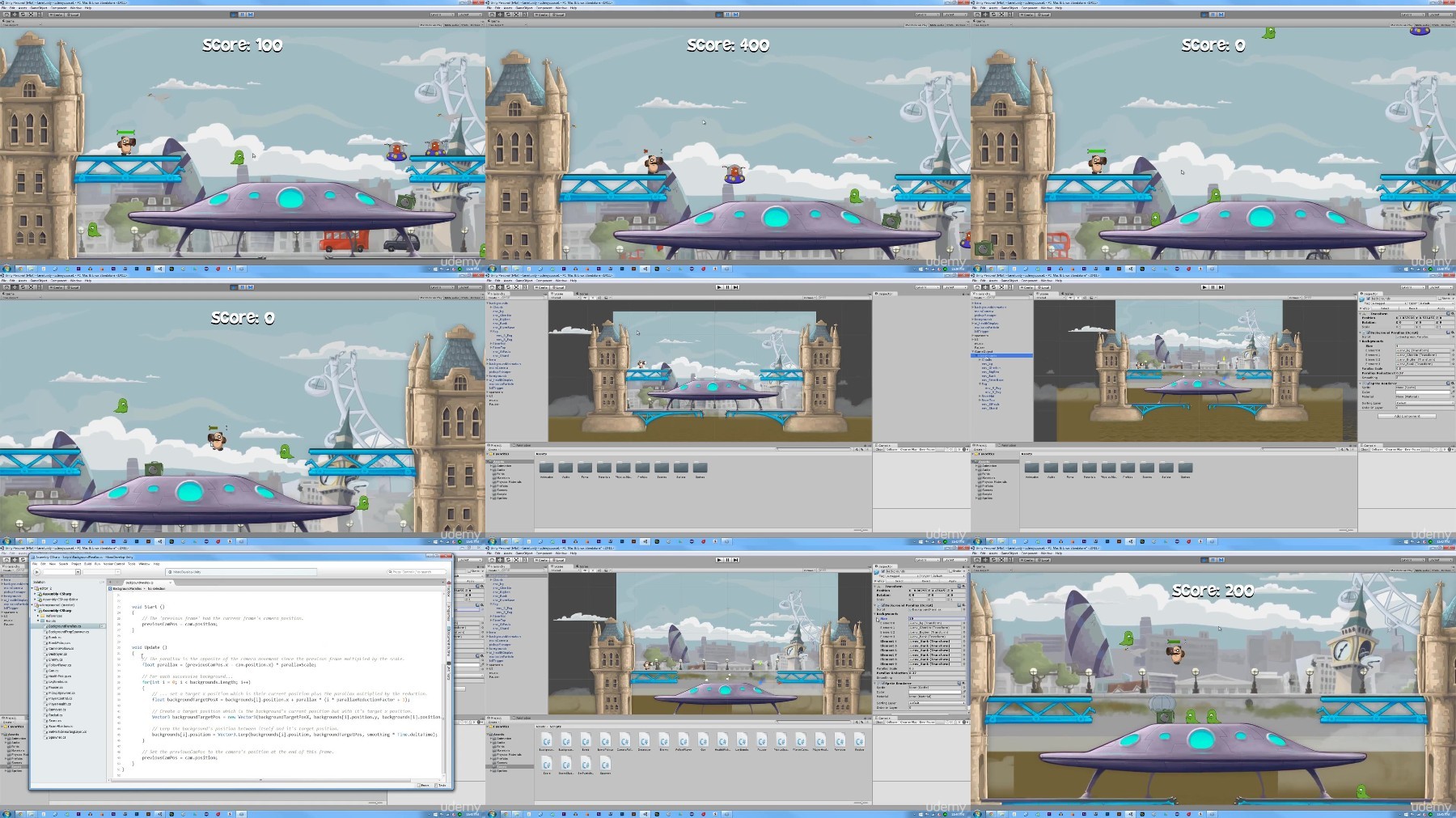Click the Clear button in console below Add Component inspector
1456x818 pixels.
[1365, 449]
